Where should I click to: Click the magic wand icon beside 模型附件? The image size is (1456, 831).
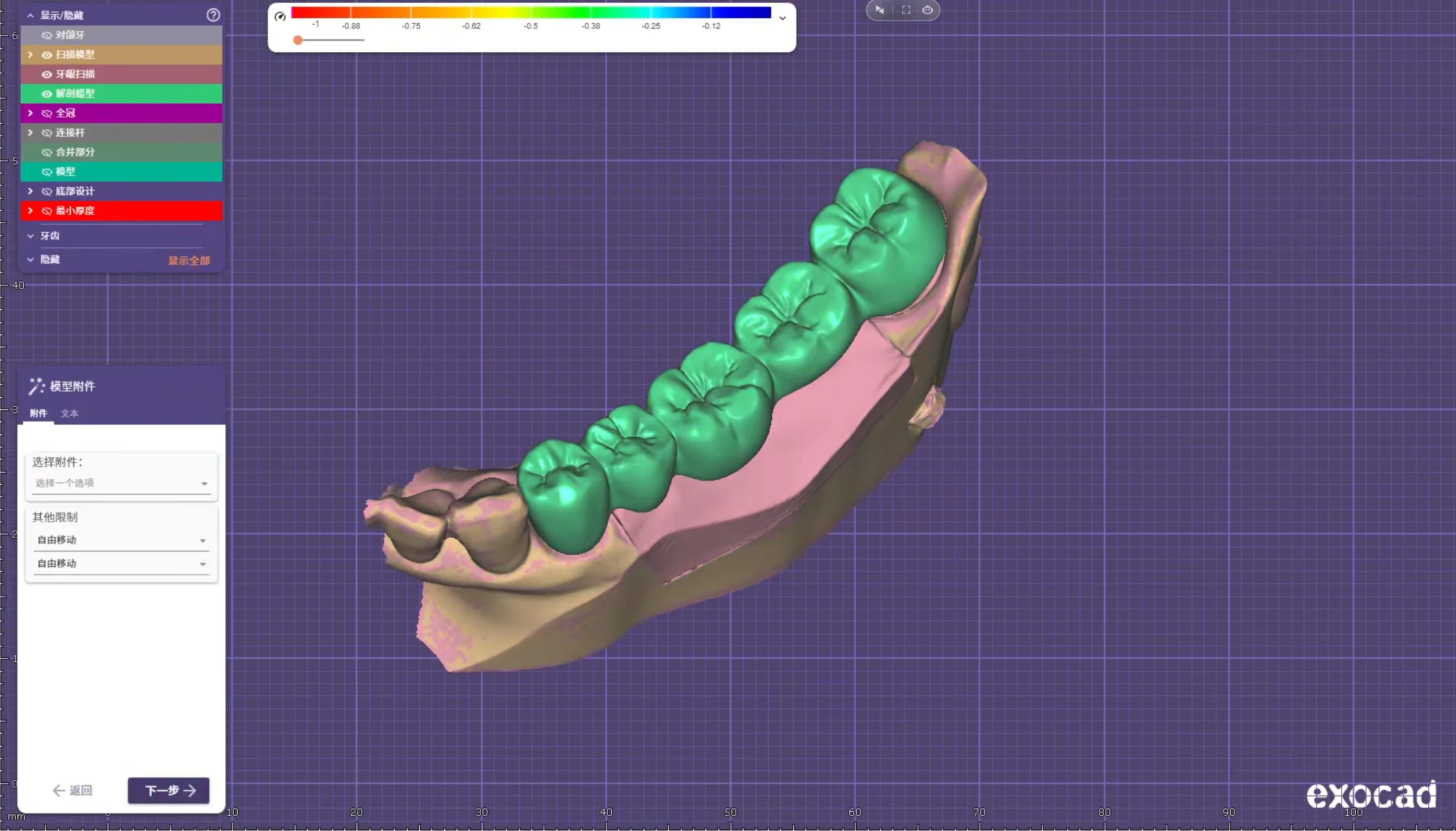tap(36, 386)
